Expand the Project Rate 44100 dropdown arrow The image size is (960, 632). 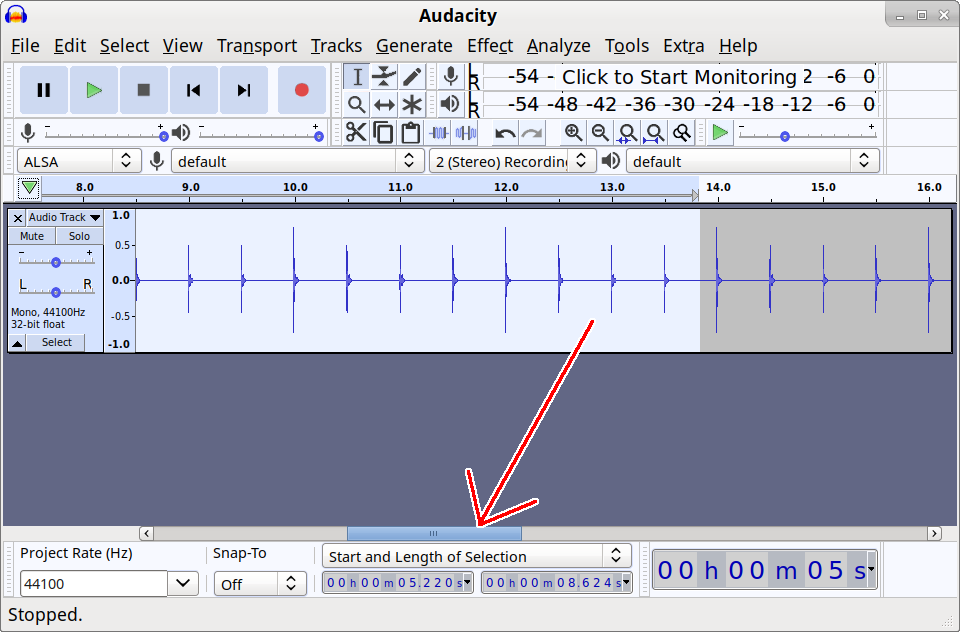tap(183, 583)
